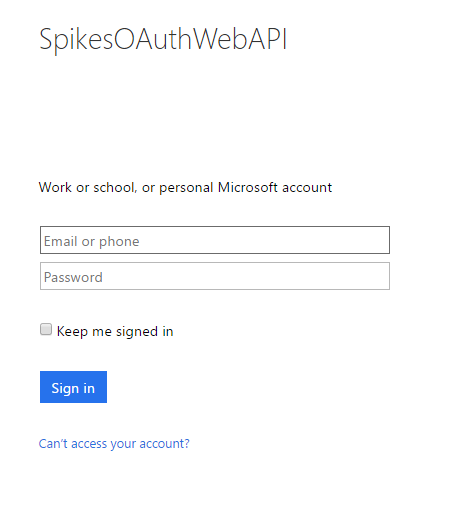Submit the form with the blue Sign in button

(73, 387)
